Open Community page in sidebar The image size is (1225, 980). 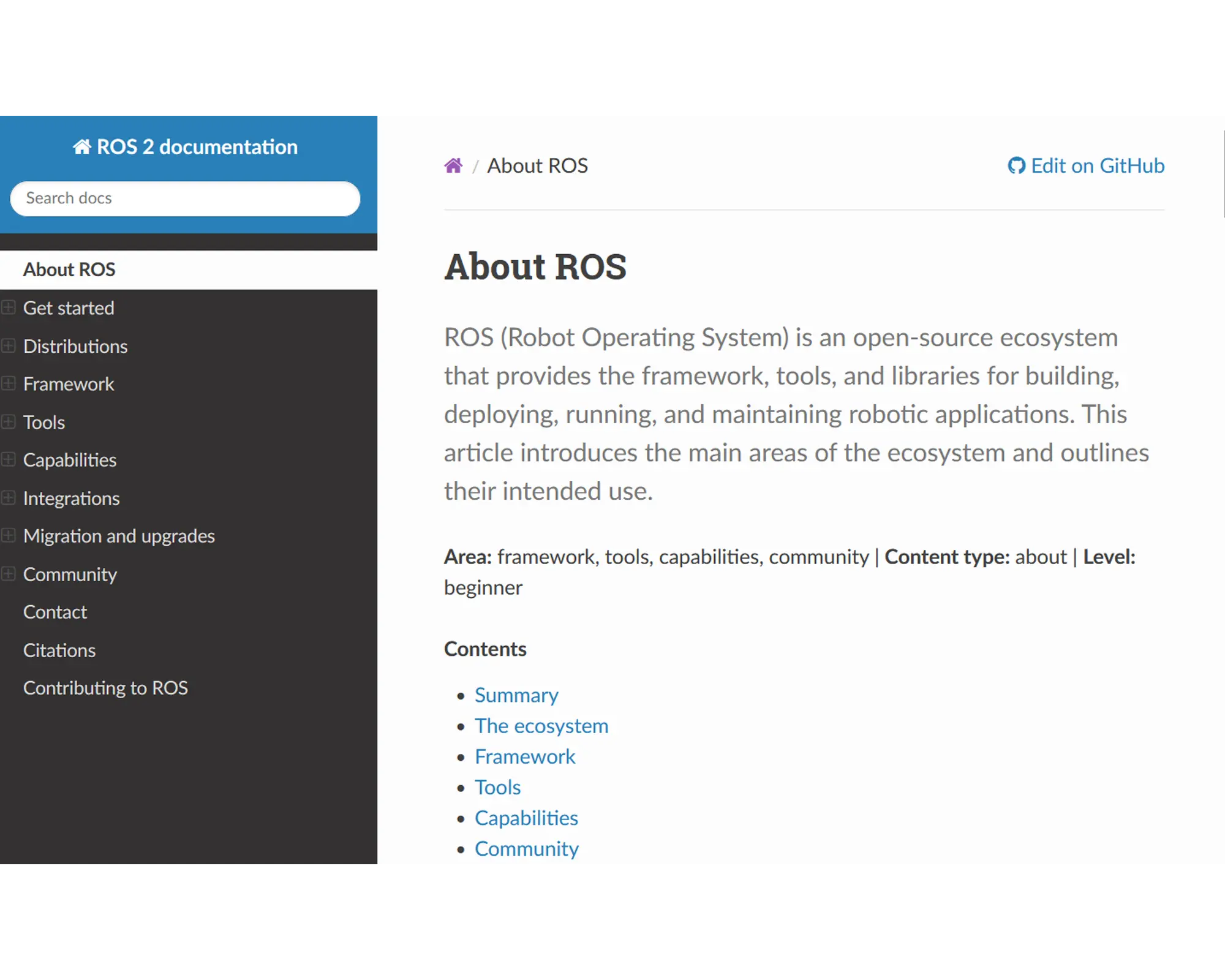point(70,575)
